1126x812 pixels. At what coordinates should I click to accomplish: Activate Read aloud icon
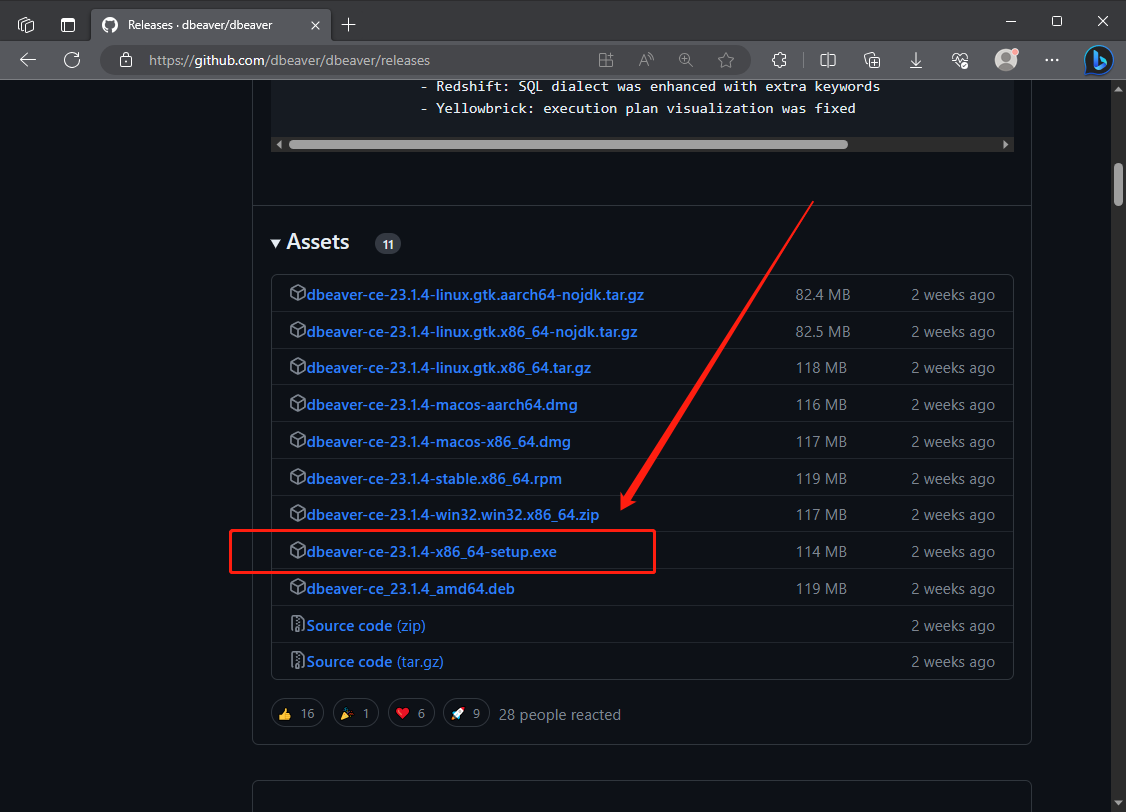click(646, 60)
